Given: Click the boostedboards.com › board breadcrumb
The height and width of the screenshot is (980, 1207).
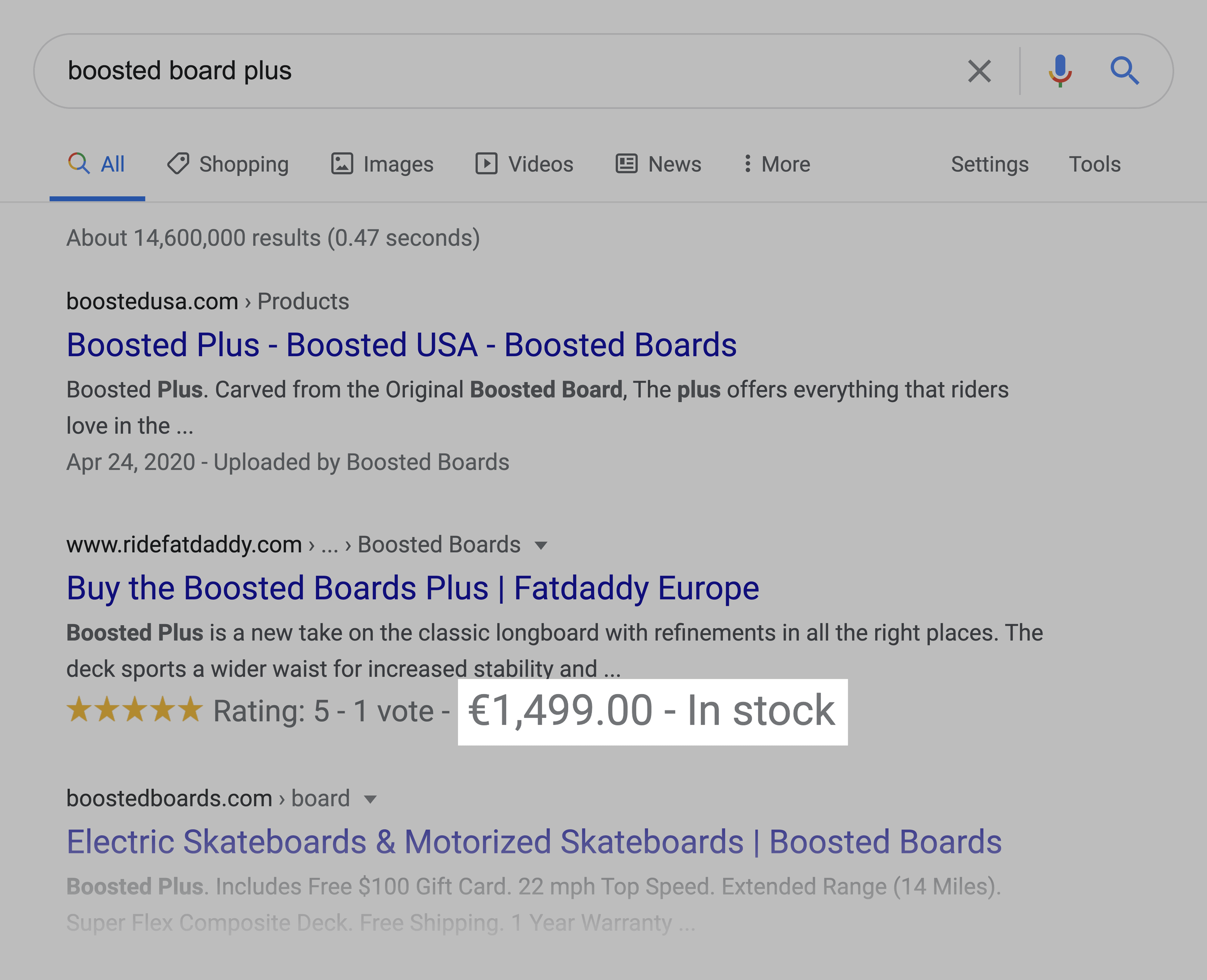Looking at the screenshot, I should tap(208, 799).
